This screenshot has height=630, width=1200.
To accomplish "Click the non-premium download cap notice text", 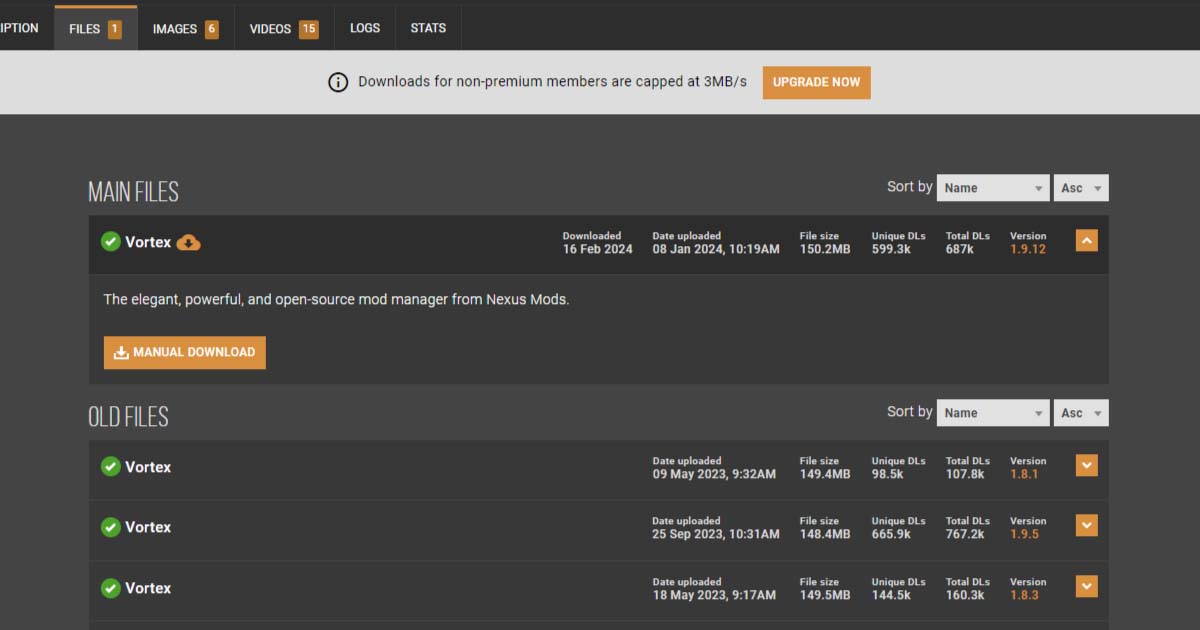I will click(553, 82).
